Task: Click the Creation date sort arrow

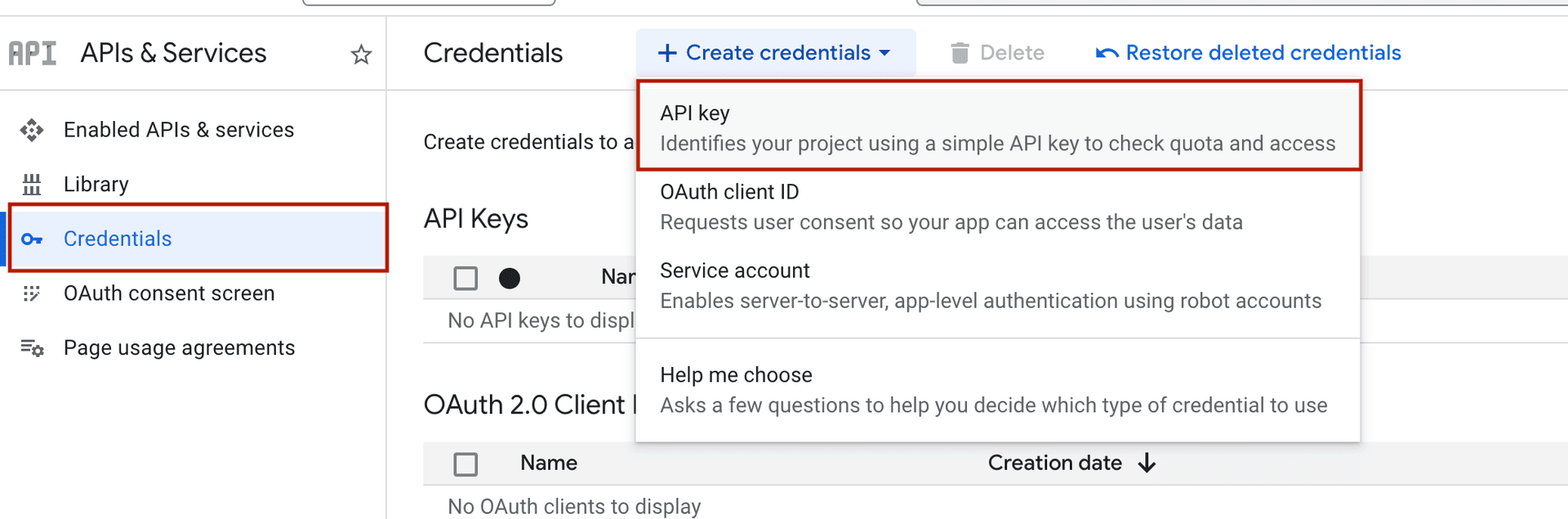Action: coord(1147,463)
